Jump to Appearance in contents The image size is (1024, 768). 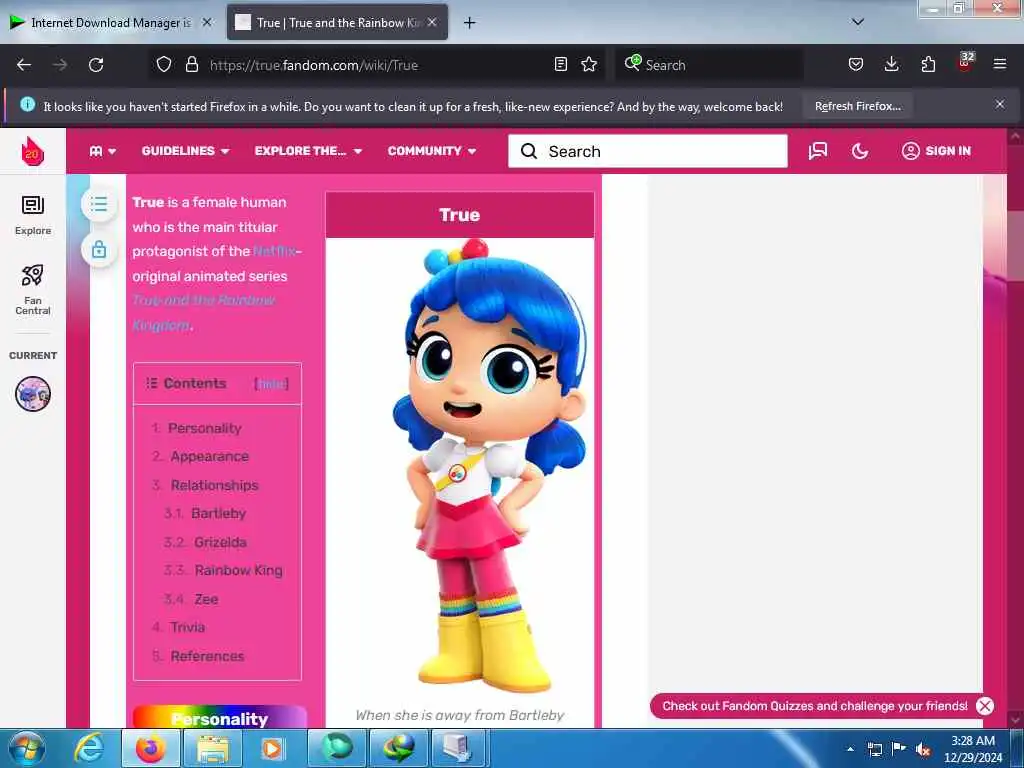point(210,456)
